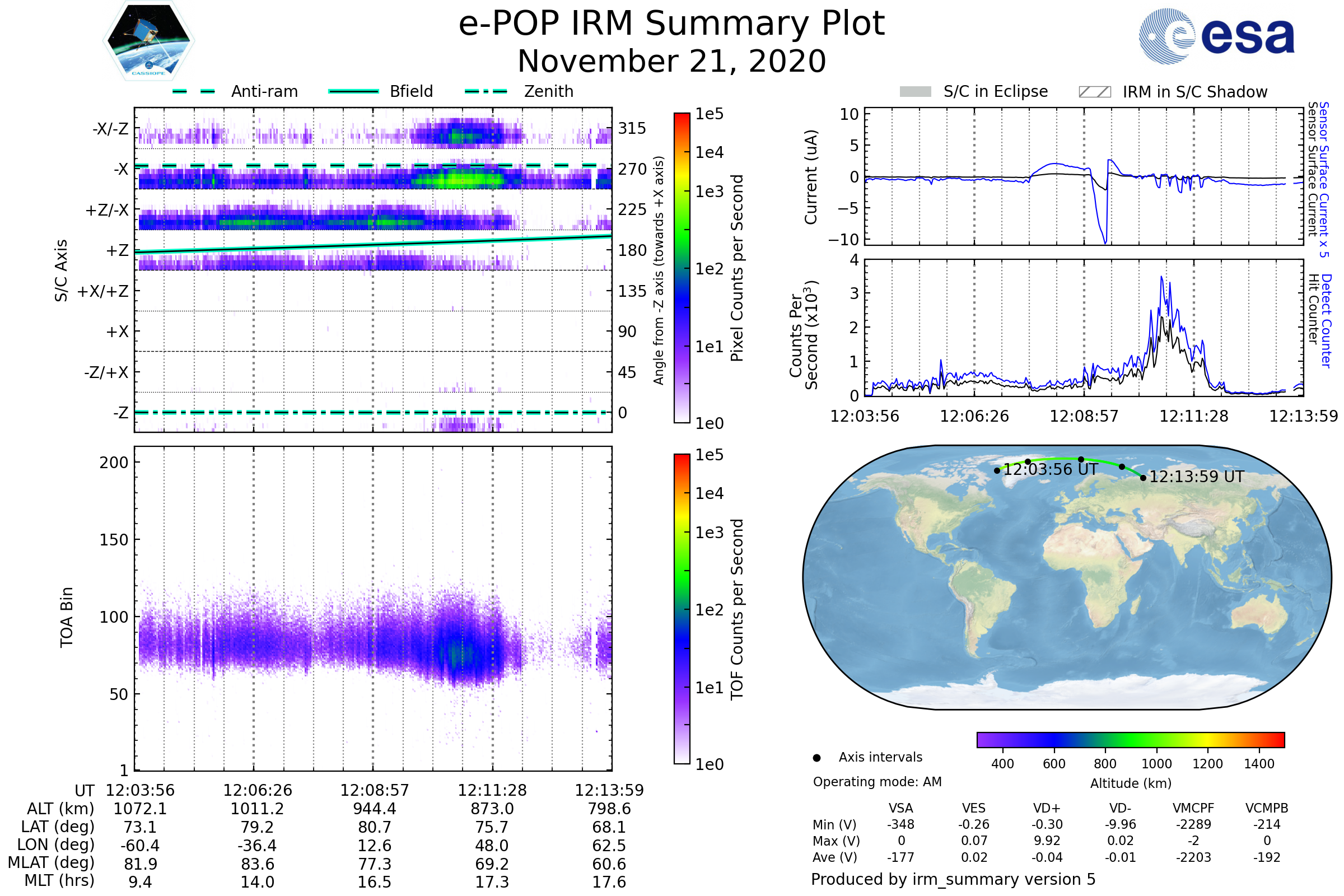Click the Bfield solid line legend marker

coord(353,91)
